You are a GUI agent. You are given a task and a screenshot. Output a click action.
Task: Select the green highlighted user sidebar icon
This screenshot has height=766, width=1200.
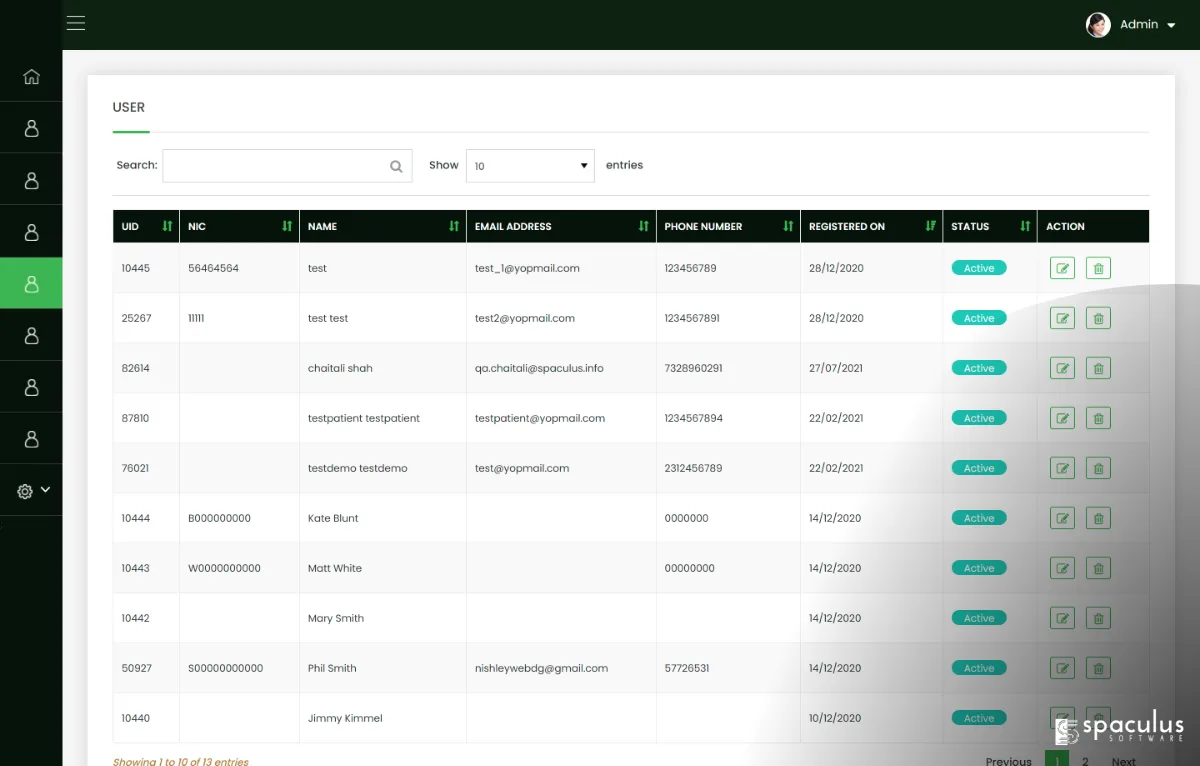31,284
